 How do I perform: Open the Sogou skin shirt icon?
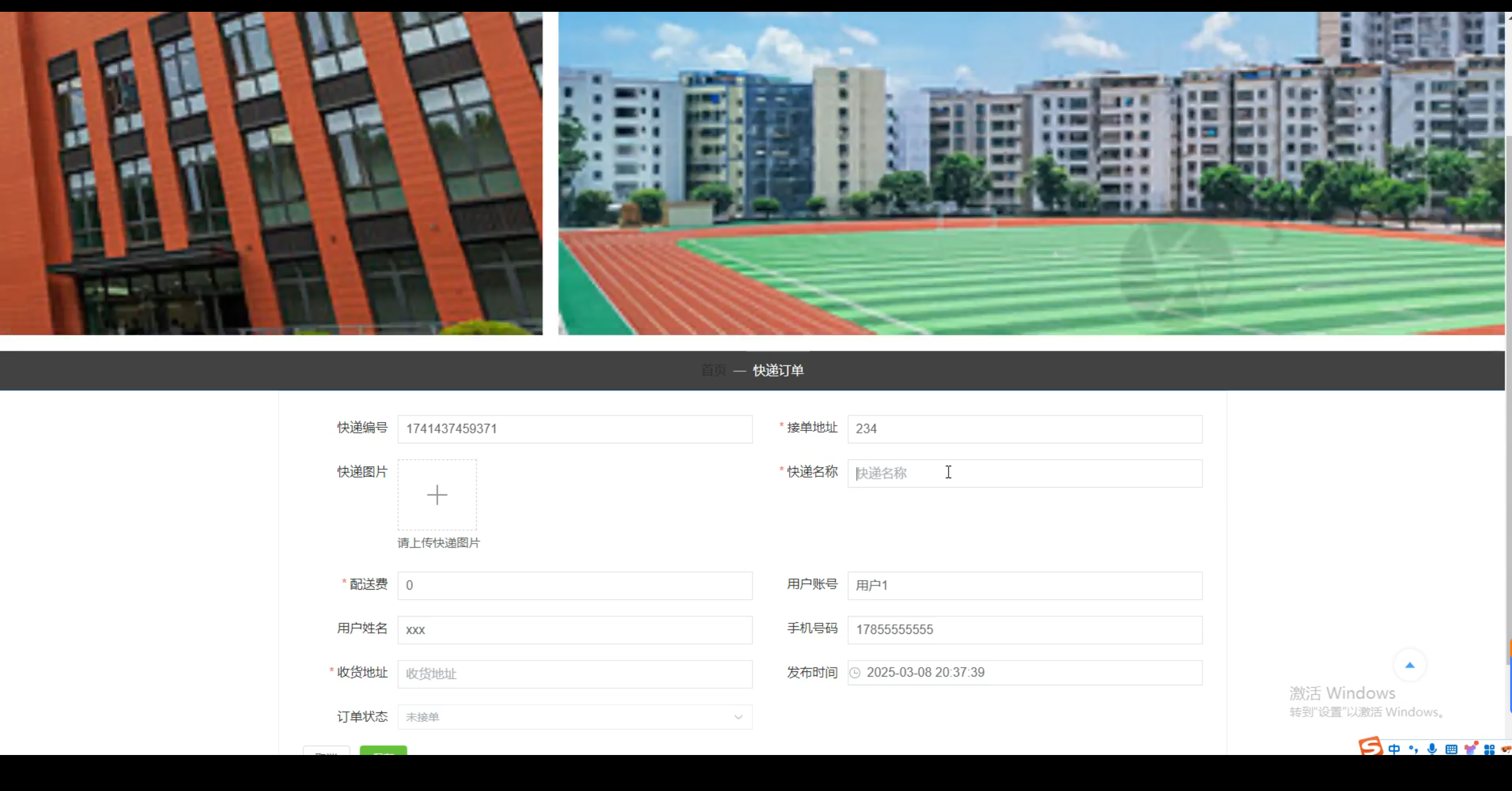point(1471,748)
